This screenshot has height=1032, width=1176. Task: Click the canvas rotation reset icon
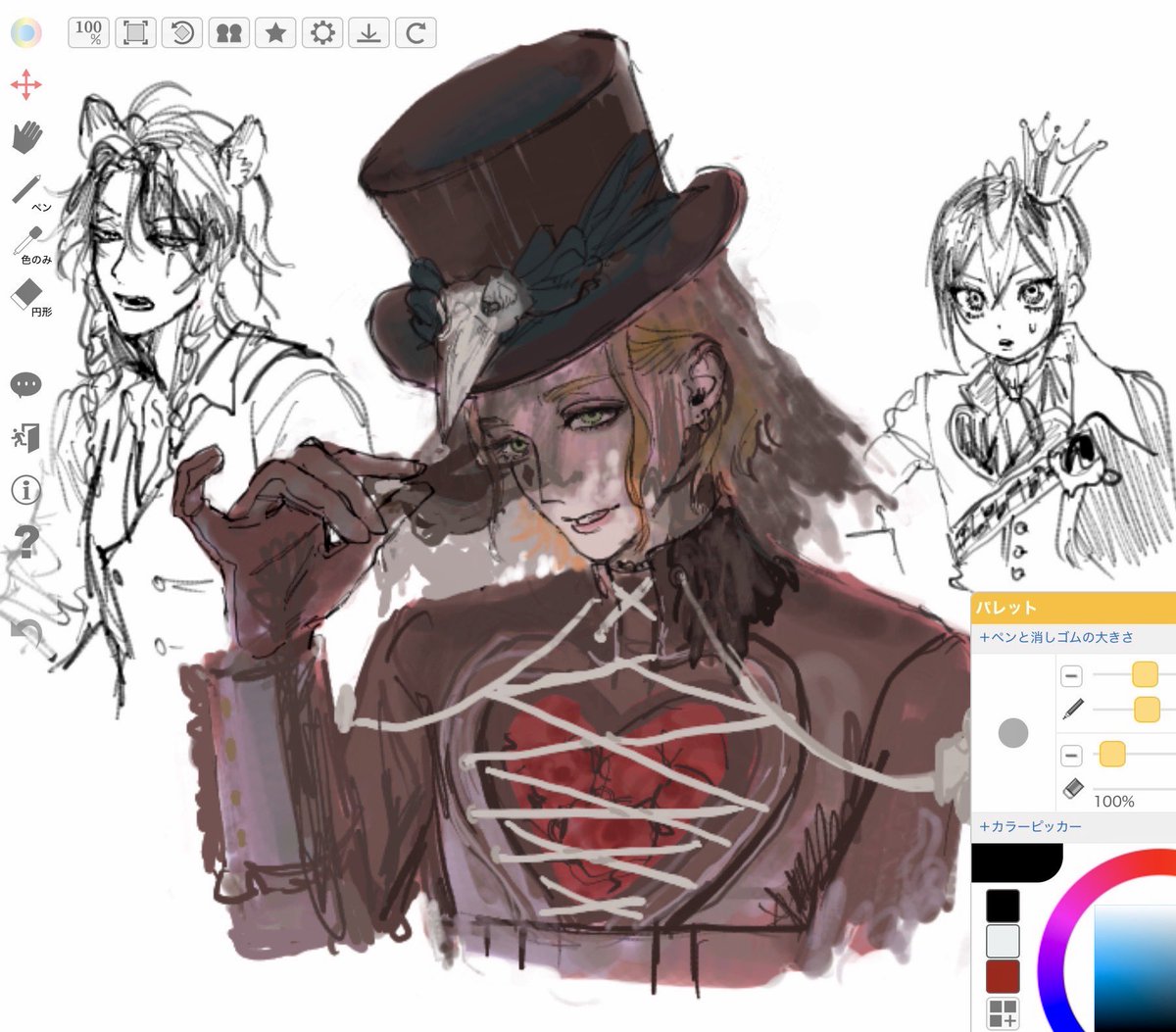point(182,32)
